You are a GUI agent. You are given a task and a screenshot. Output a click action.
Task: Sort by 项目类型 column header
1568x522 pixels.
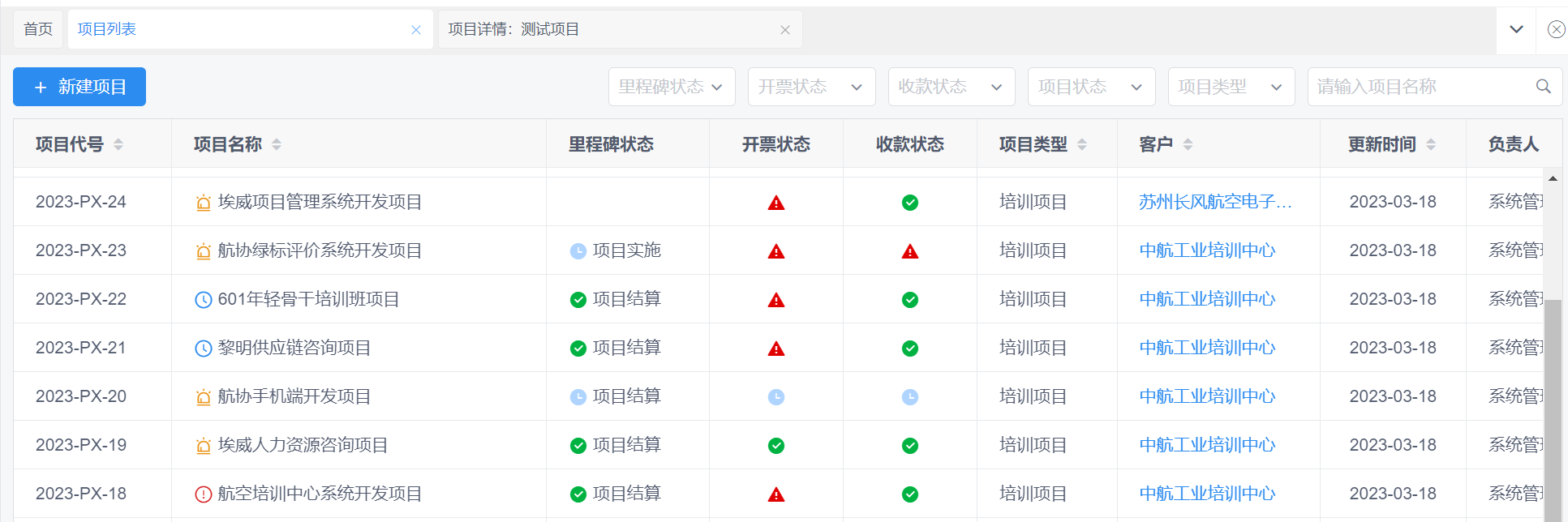coord(1082,144)
